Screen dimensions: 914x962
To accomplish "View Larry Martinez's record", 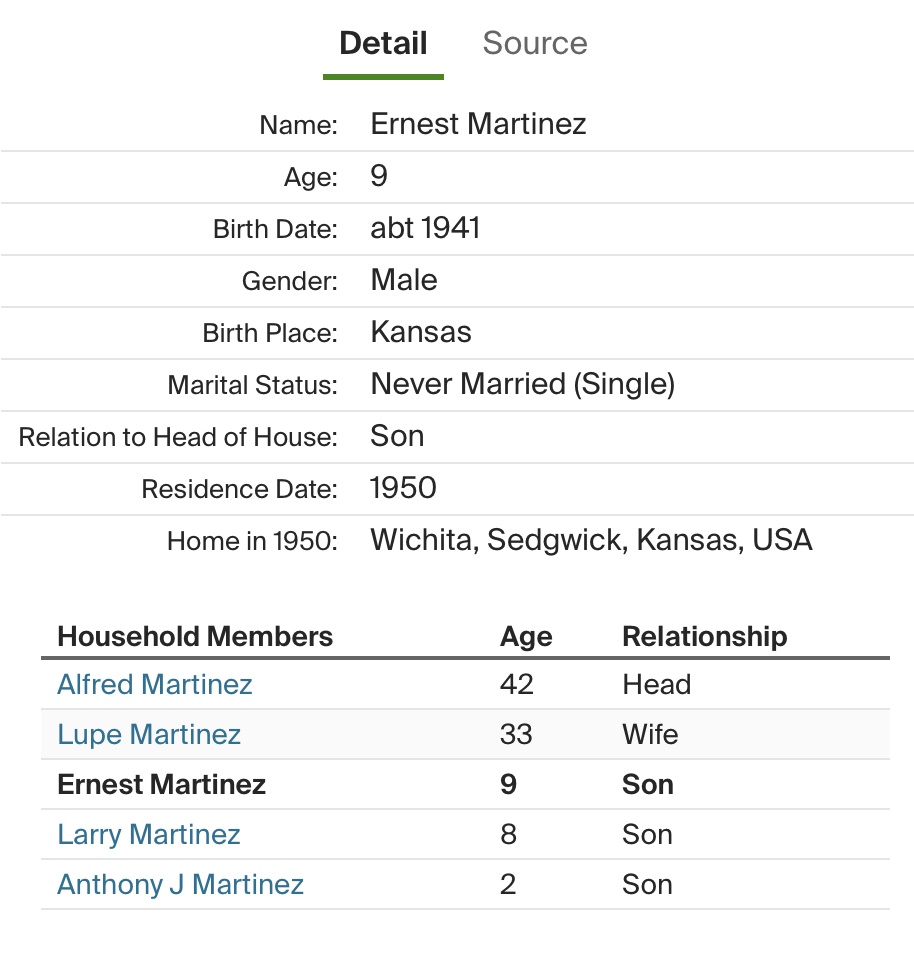I will (x=149, y=834).
